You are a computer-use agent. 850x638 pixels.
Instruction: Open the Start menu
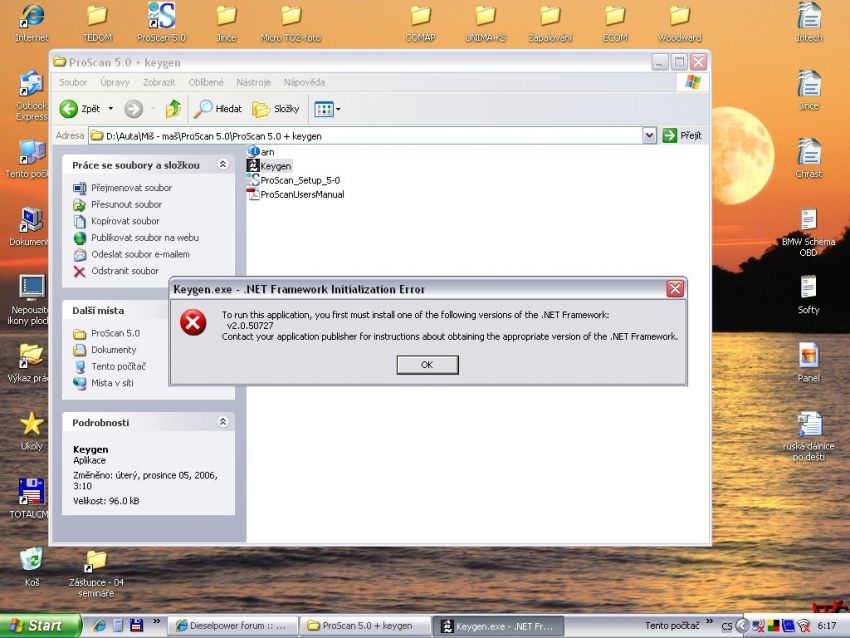tap(40, 626)
